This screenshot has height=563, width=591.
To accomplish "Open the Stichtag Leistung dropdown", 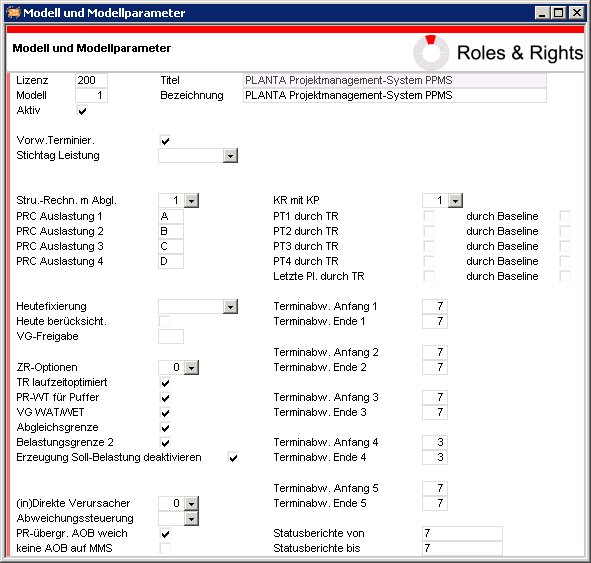I will (230, 156).
